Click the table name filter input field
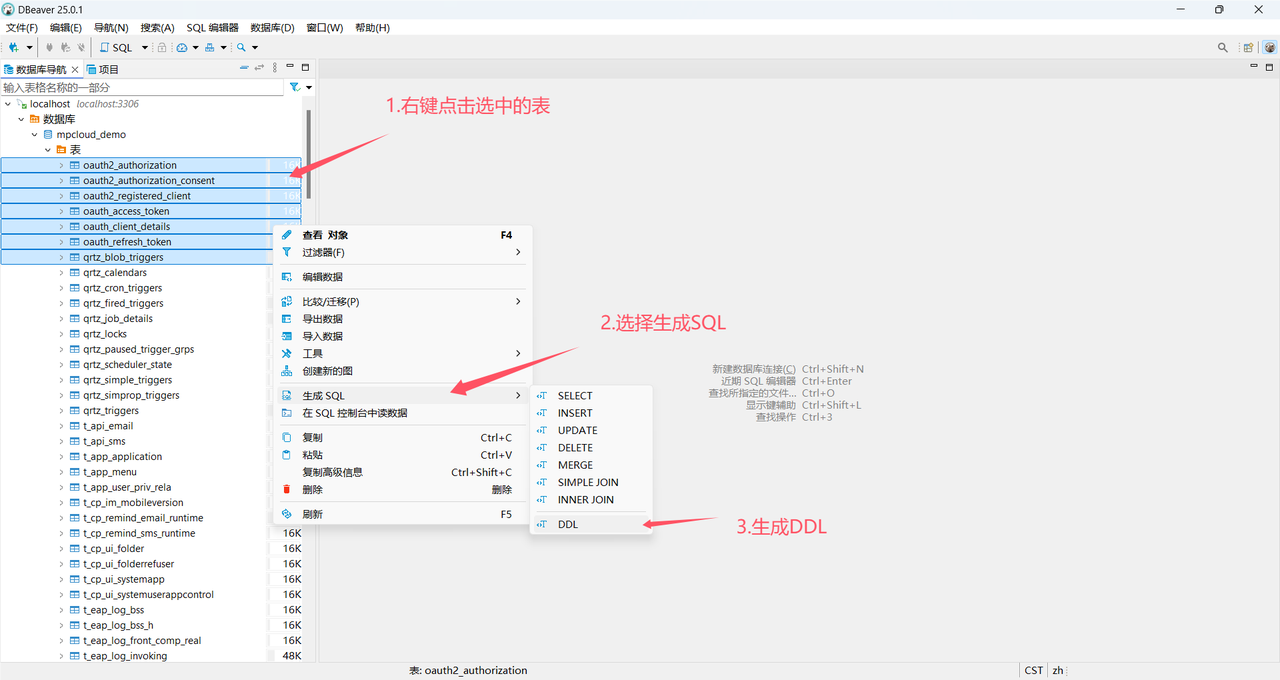The height and width of the screenshot is (680, 1280). [142, 88]
